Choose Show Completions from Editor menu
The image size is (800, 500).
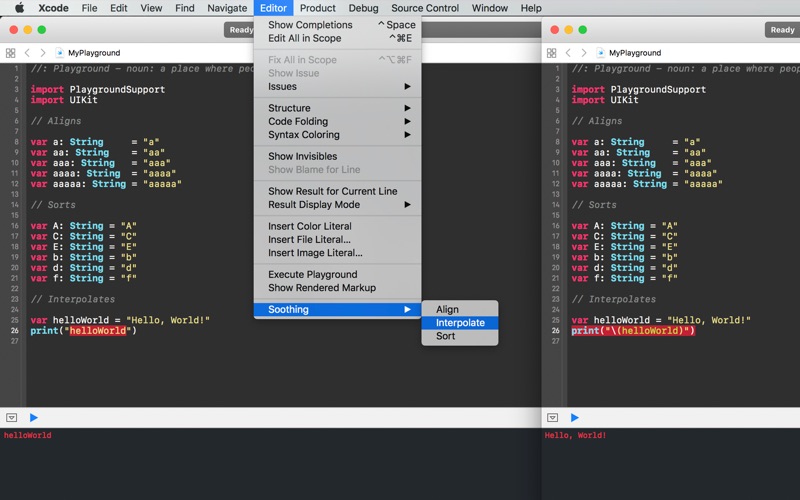337,24
